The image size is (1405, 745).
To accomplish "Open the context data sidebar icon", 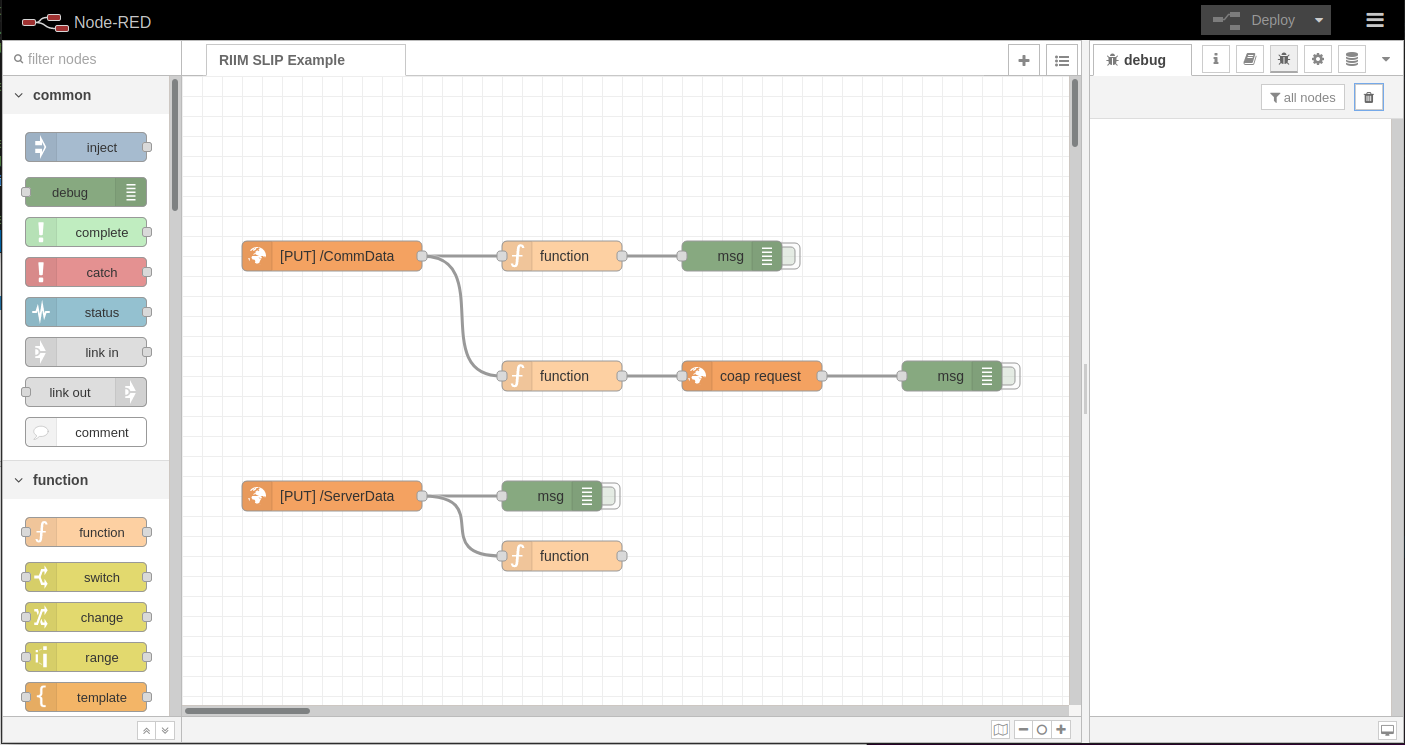I will 1351,59.
